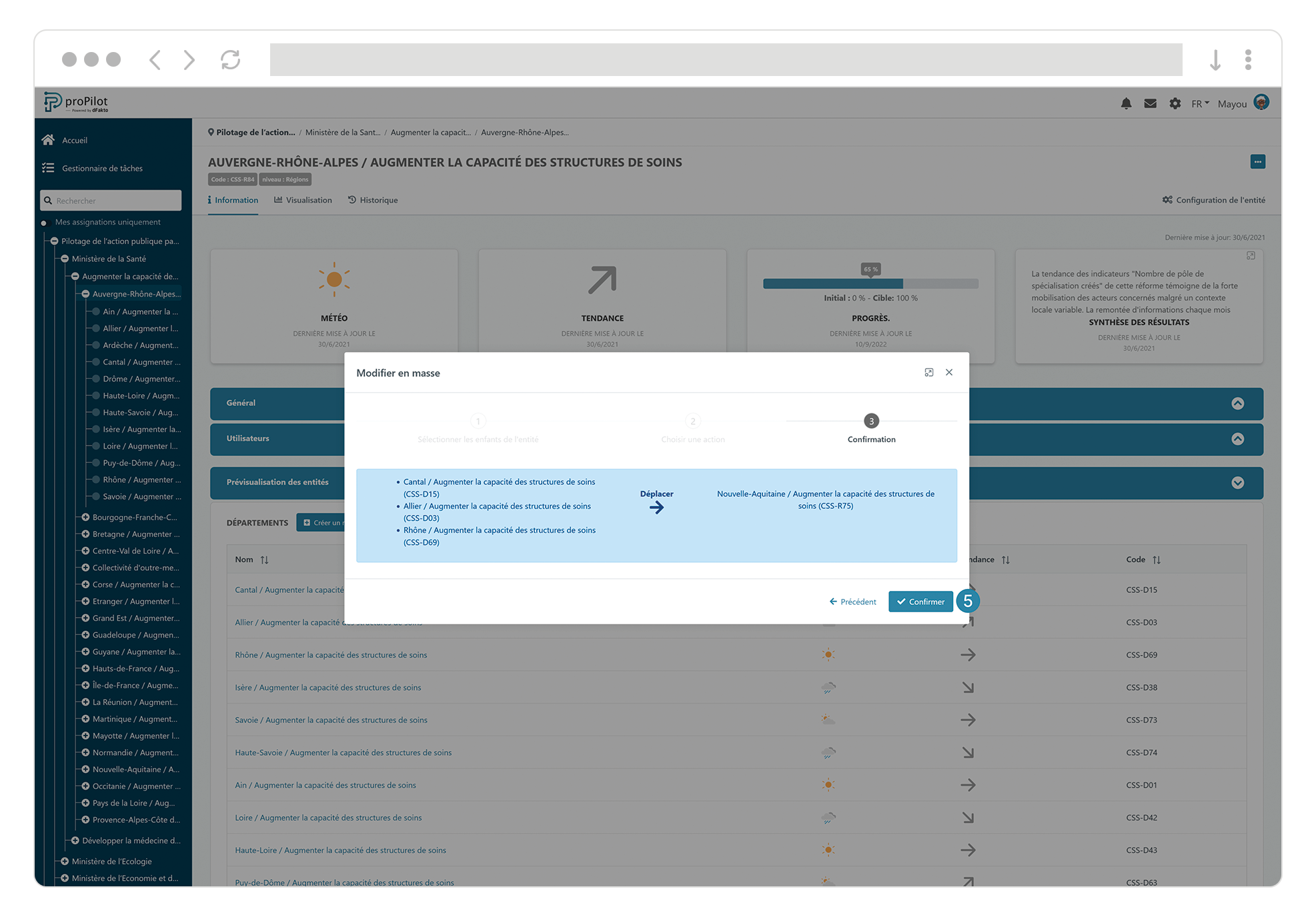Click the Progrès progress bar
Image resolution: width=1316 pixels, height=923 pixels.
[870, 283]
